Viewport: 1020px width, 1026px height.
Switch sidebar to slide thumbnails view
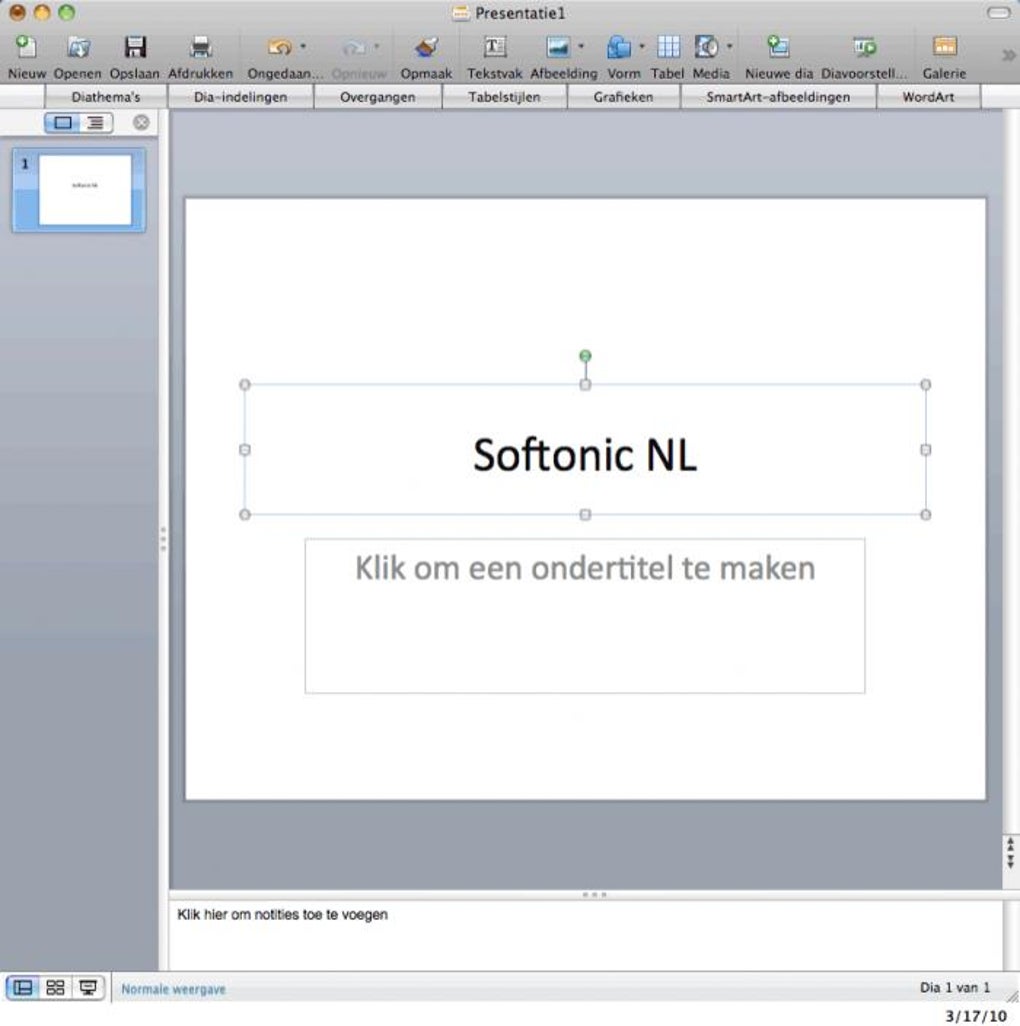coord(62,122)
